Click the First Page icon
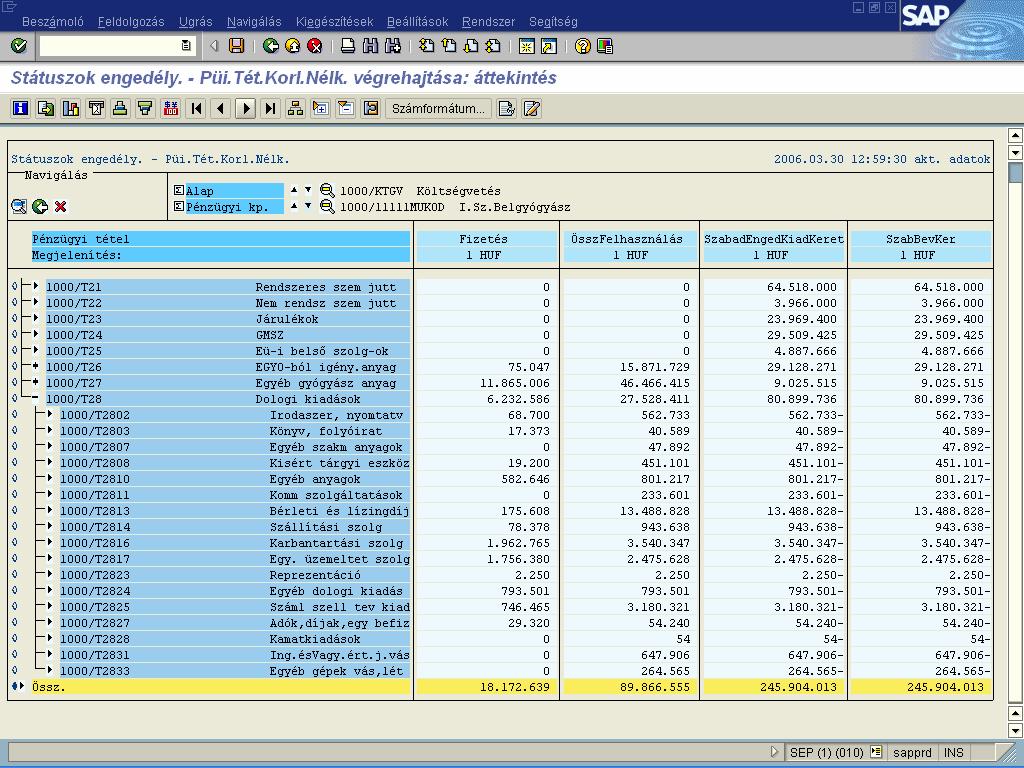Screen dimensions: 1024x768 [426, 46]
